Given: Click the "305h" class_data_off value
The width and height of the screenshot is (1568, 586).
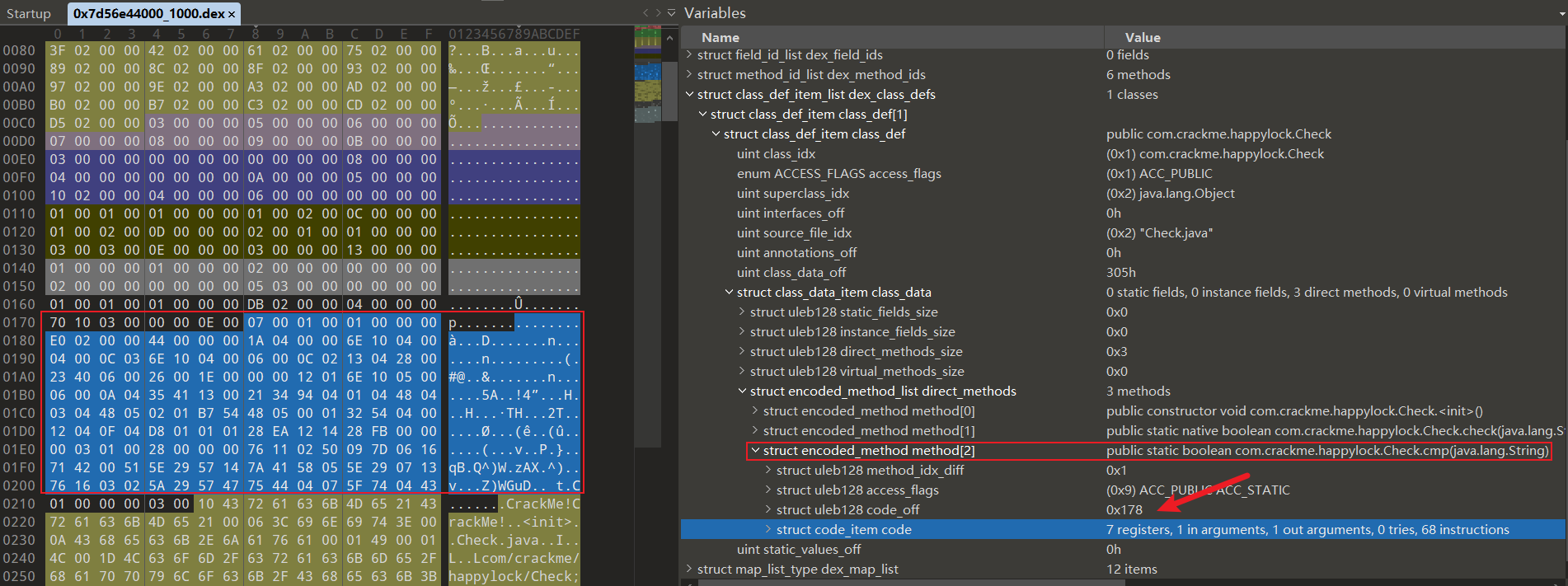Looking at the screenshot, I should [x=1120, y=272].
